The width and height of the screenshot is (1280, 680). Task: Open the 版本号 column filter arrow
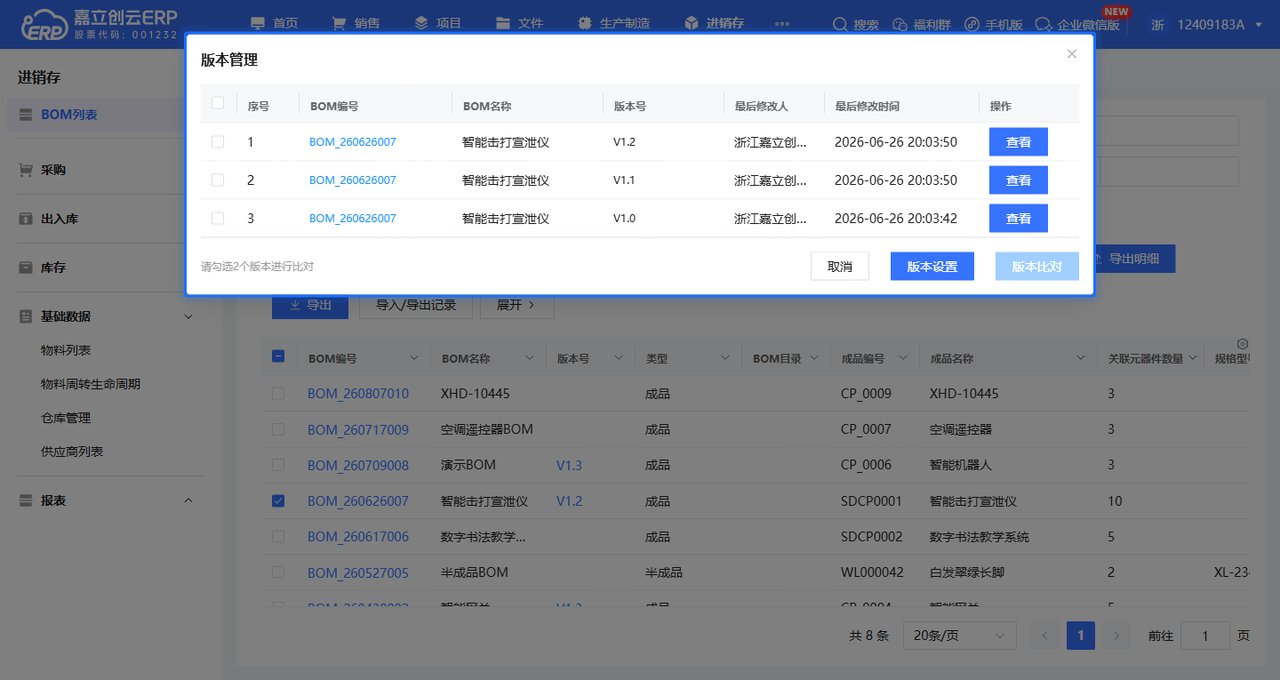click(619, 358)
